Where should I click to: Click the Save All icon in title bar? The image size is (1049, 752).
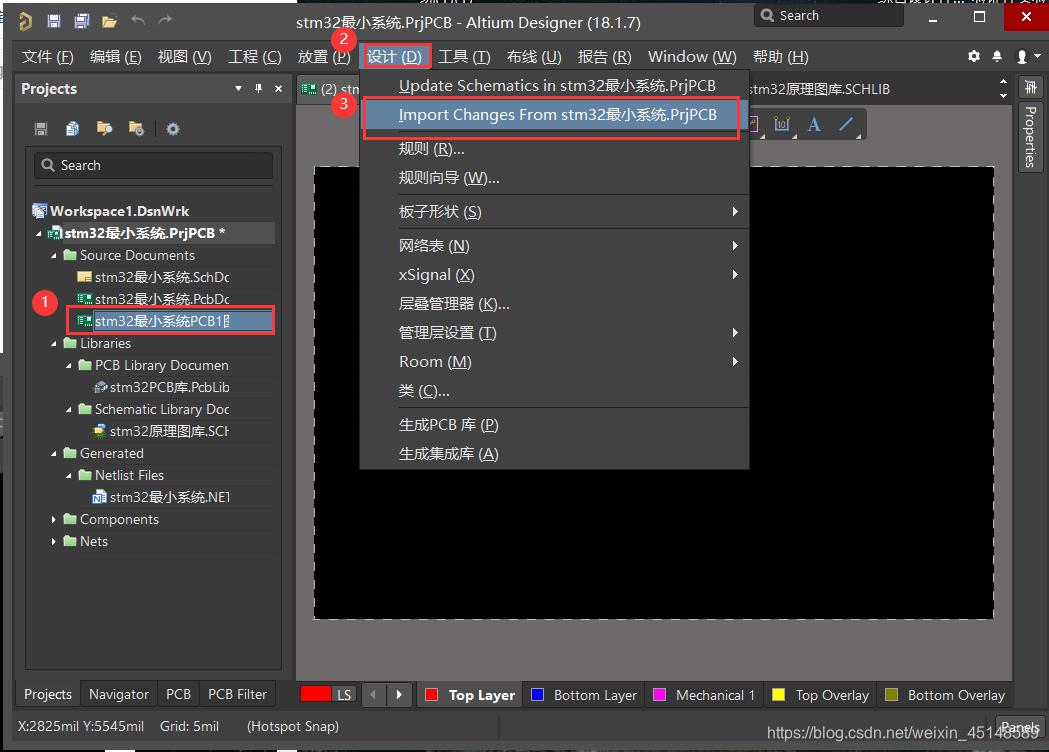pyautogui.click(x=81, y=21)
